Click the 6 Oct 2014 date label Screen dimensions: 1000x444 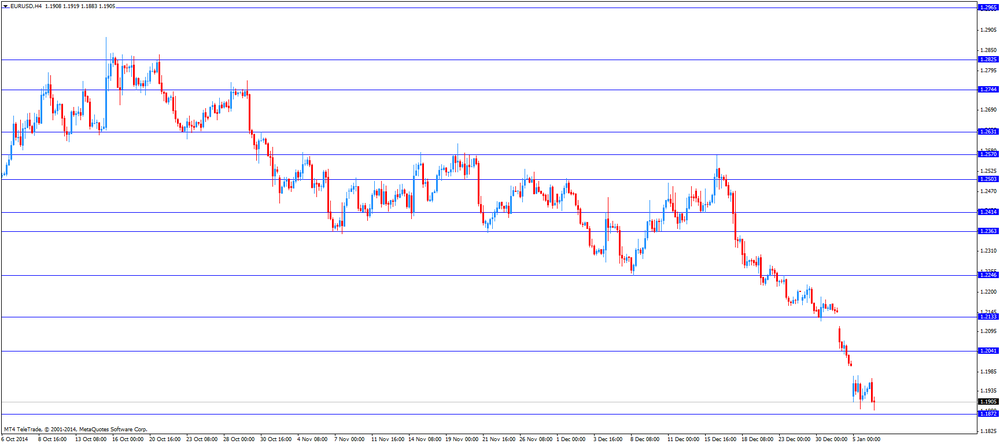tap(15, 440)
